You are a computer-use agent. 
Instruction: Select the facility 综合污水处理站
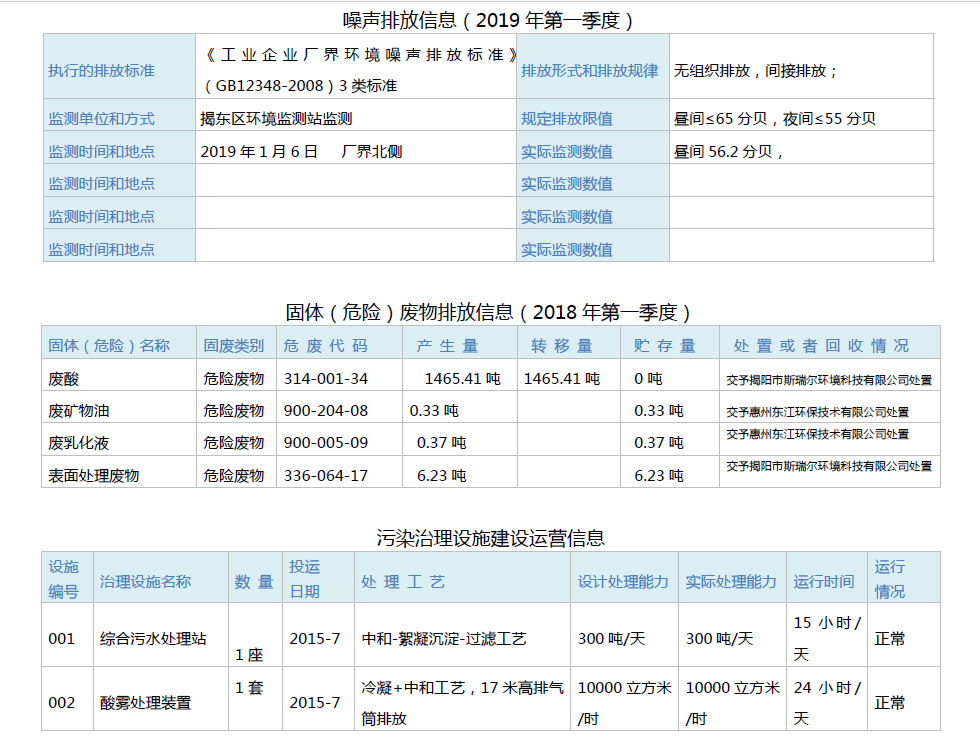pos(153,639)
